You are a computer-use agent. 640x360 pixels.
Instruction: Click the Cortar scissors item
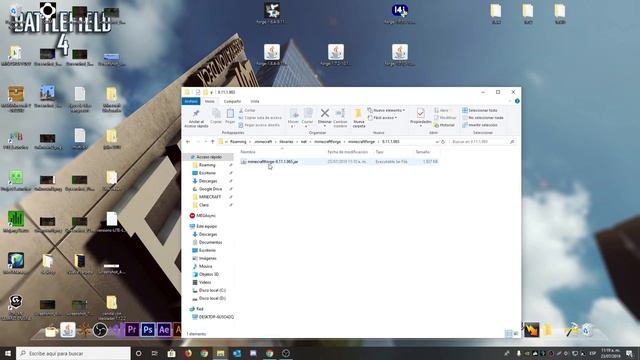(247, 110)
